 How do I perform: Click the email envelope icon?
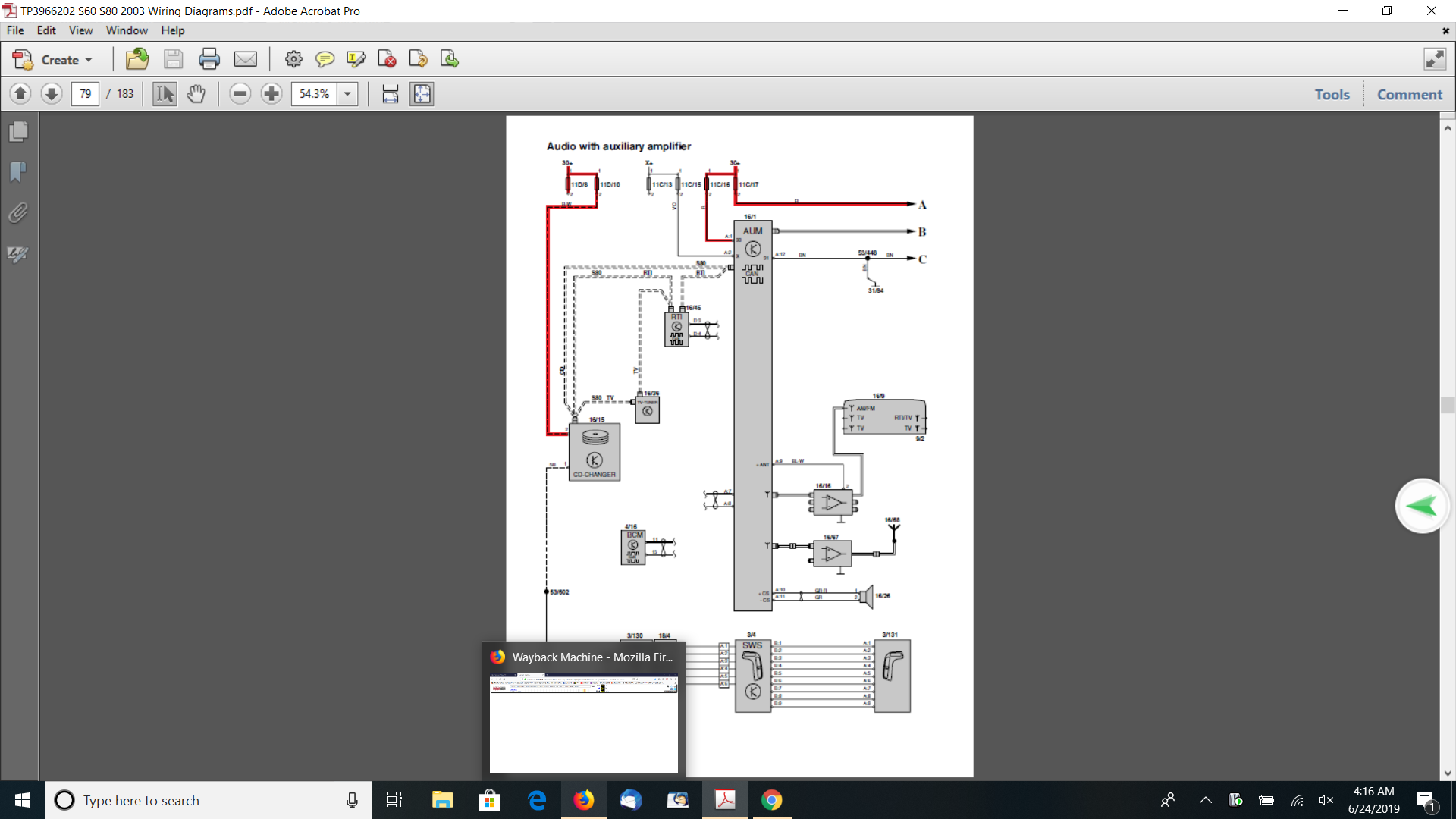(x=245, y=59)
